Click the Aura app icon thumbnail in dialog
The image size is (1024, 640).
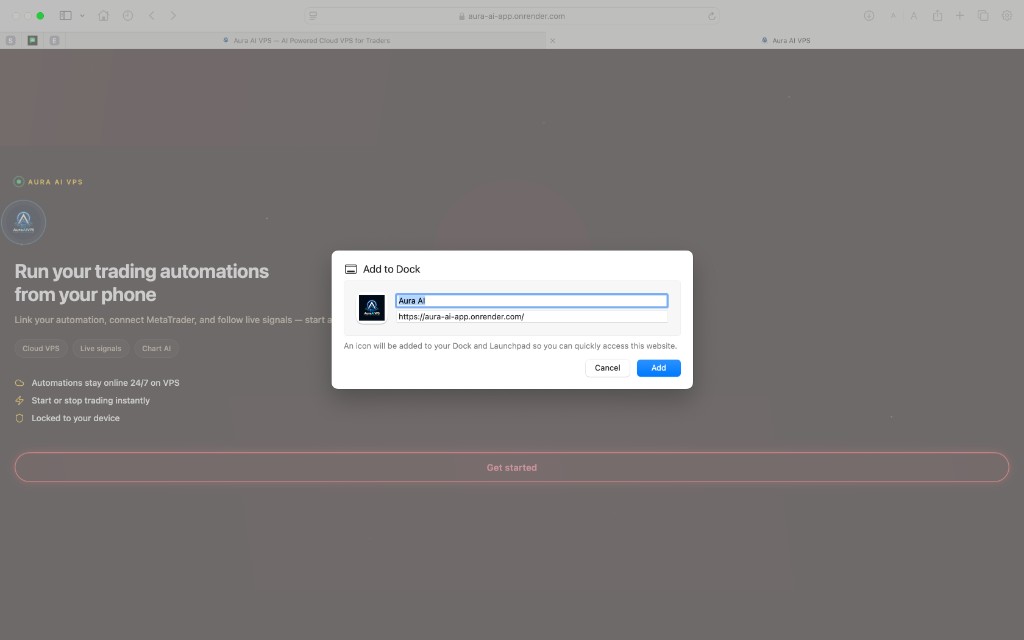click(x=372, y=308)
